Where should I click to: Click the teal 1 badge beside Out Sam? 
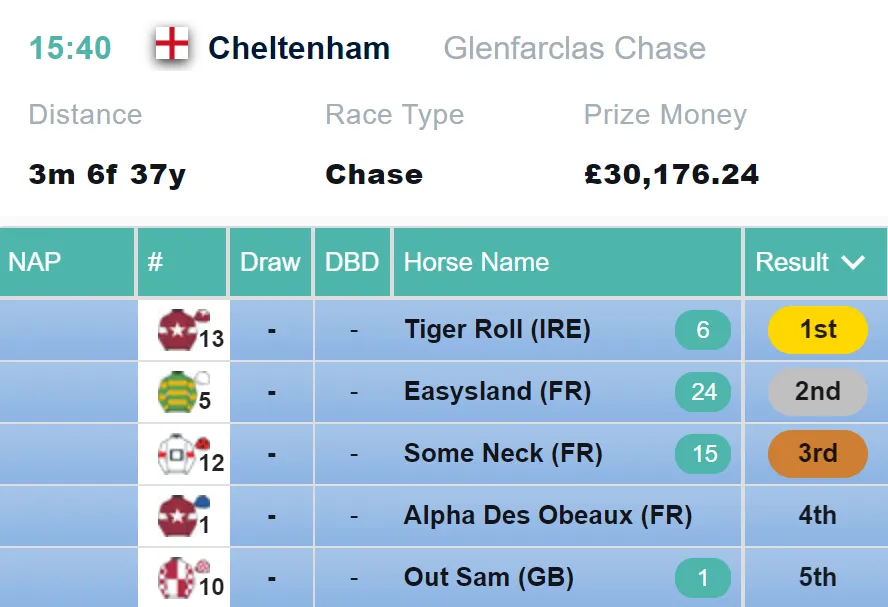point(703,578)
